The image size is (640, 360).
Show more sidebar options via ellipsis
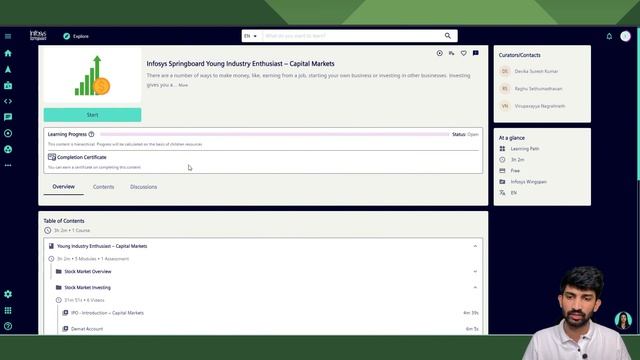click(x=8, y=165)
